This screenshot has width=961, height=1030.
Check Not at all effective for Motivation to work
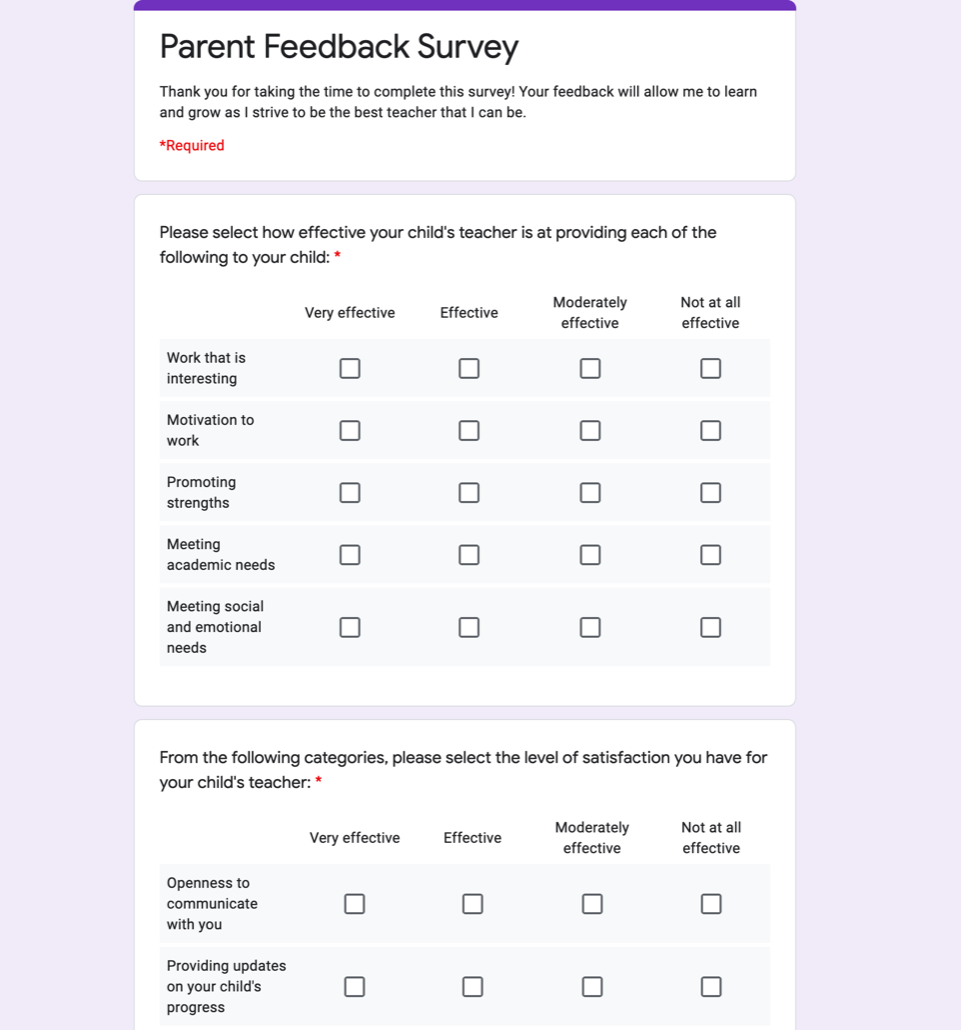tap(710, 430)
